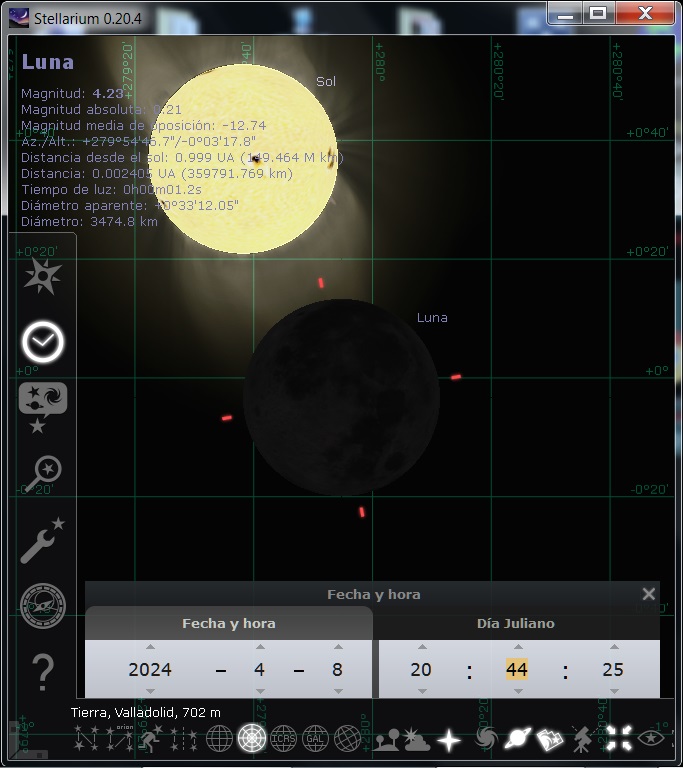Select the Sun disk labeled Sol
The height and width of the screenshot is (768, 683).
click(244, 159)
